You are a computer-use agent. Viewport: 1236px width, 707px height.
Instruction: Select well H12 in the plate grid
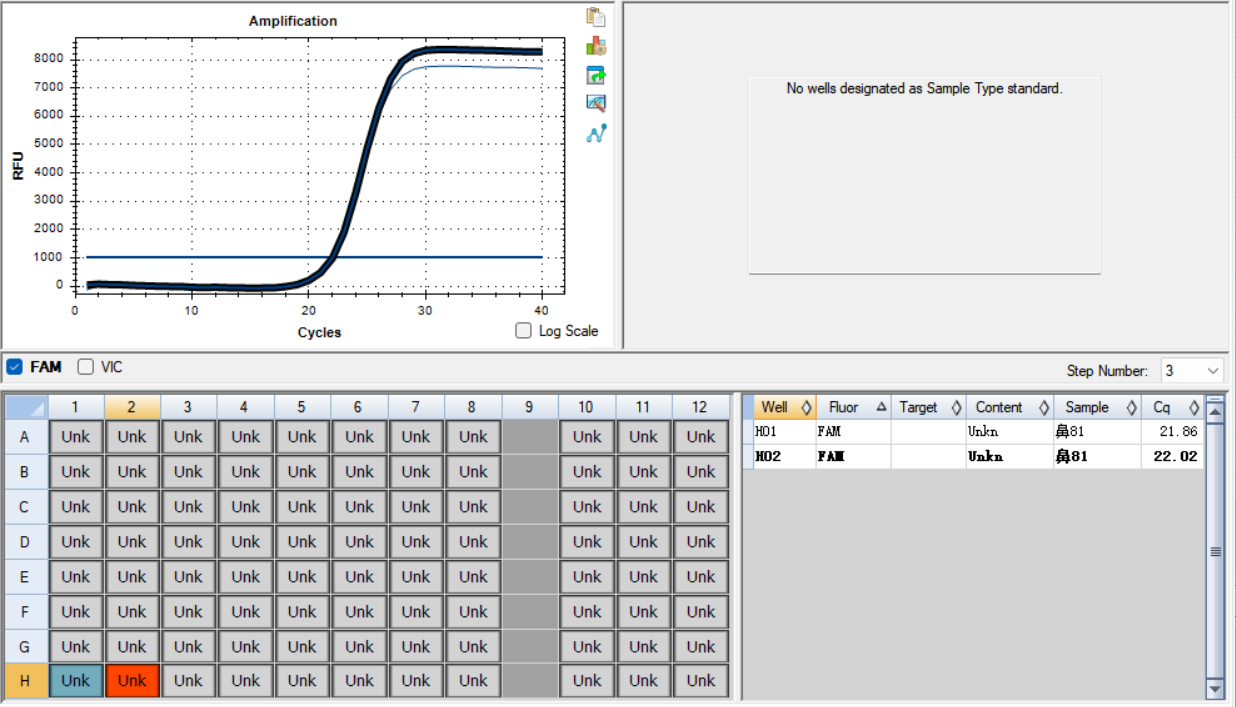pyautogui.click(x=700, y=681)
